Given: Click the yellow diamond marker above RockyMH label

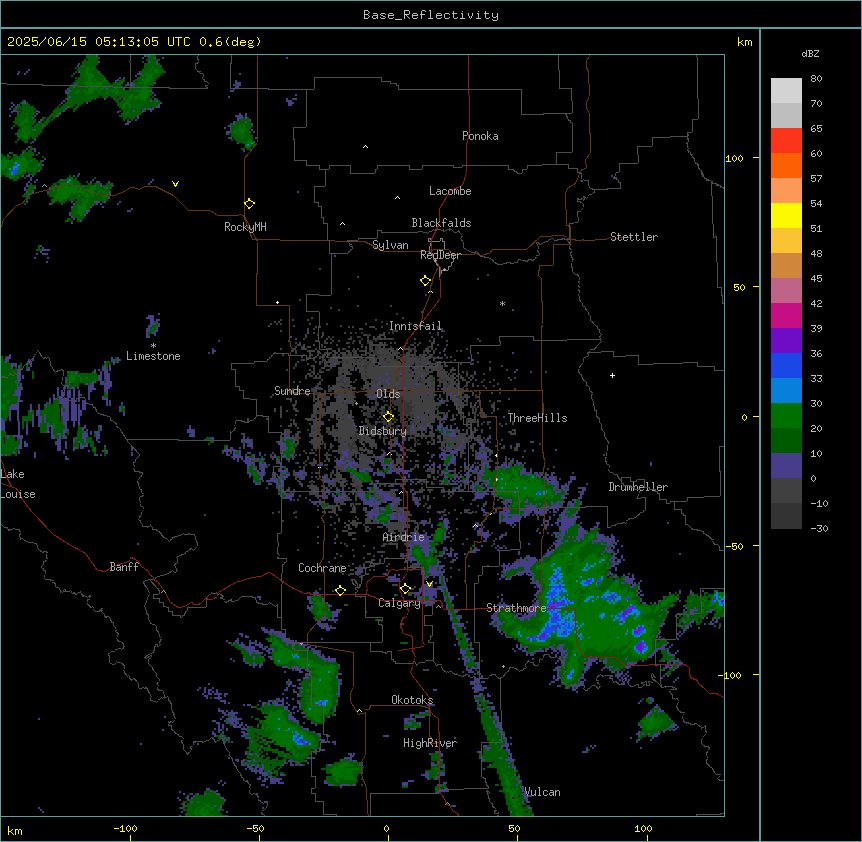Looking at the screenshot, I should [249, 204].
